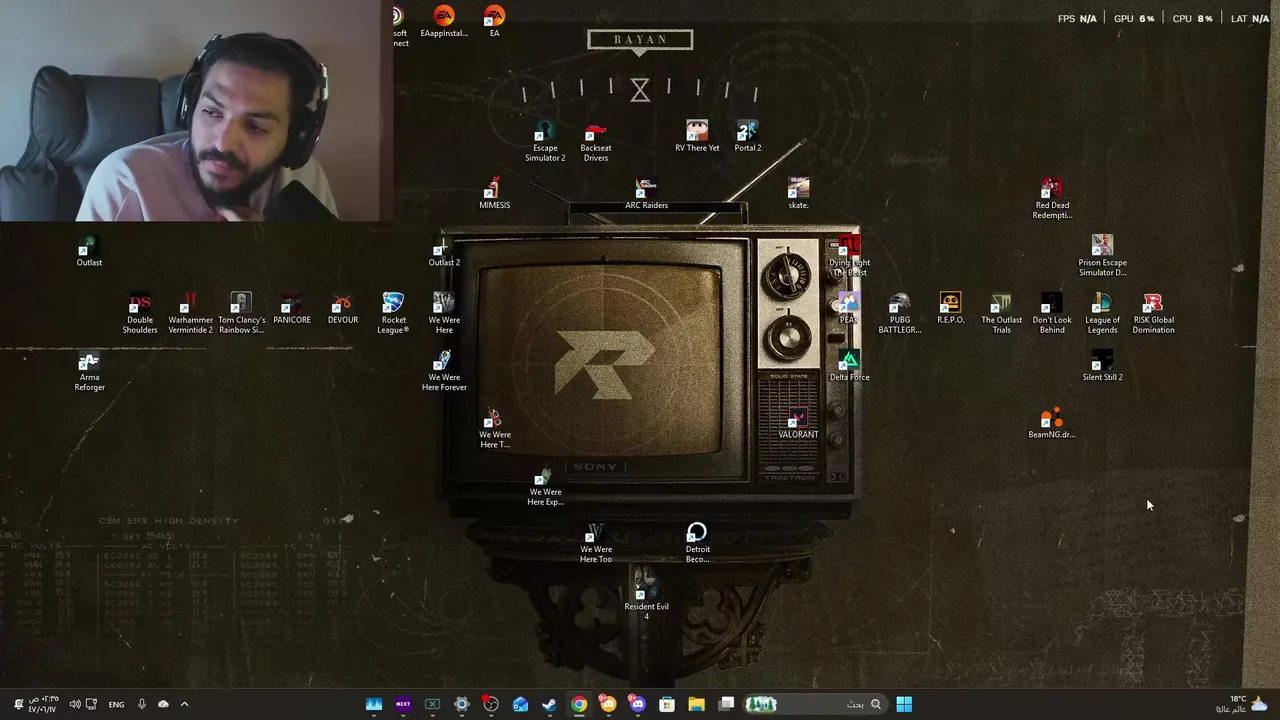Select Tom Clancy's Rainbow Six shortcut

[241, 314]
